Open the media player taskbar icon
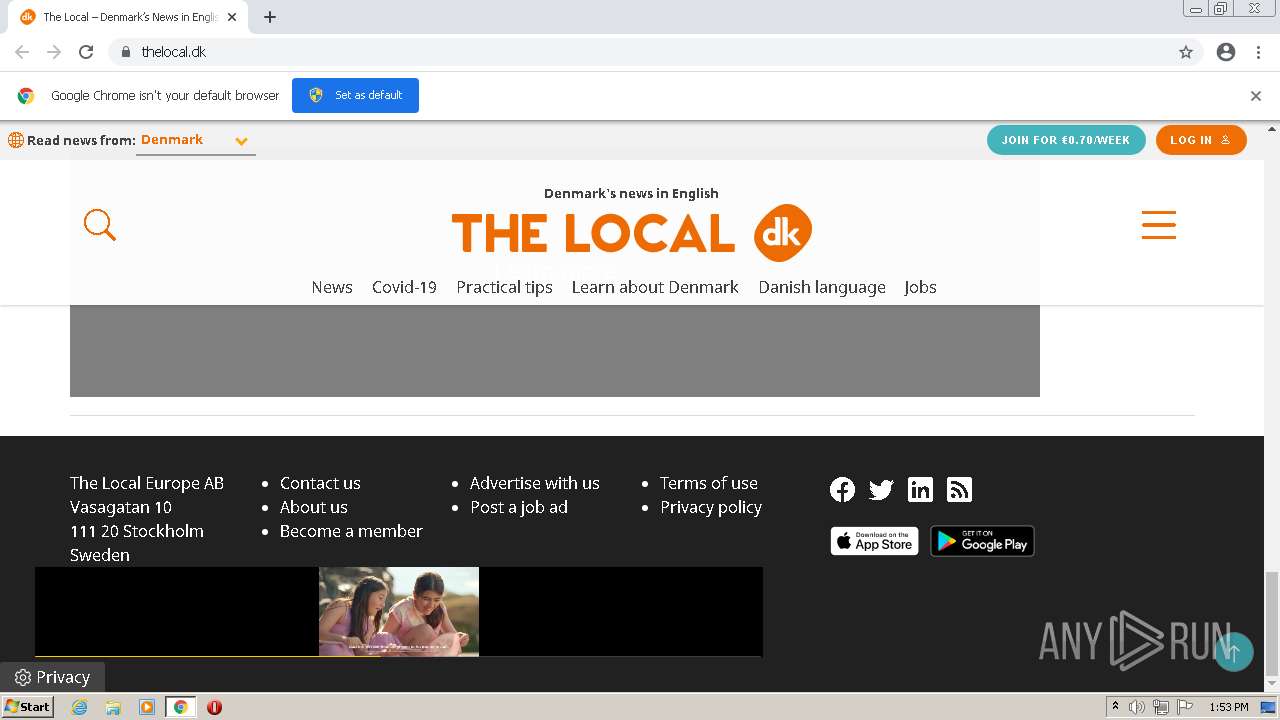Screen dimensions: 1280x720 147,707
